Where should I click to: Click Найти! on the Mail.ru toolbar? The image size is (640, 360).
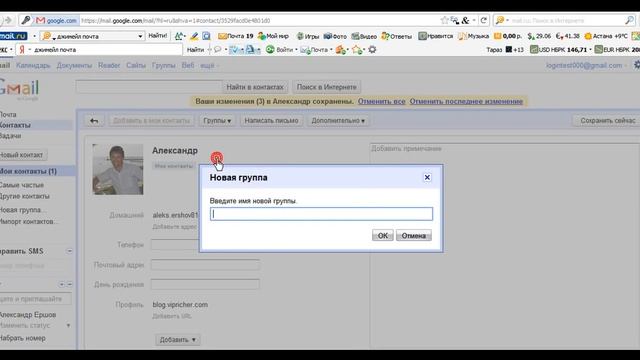pyautogui.click(x=158, y=36)
